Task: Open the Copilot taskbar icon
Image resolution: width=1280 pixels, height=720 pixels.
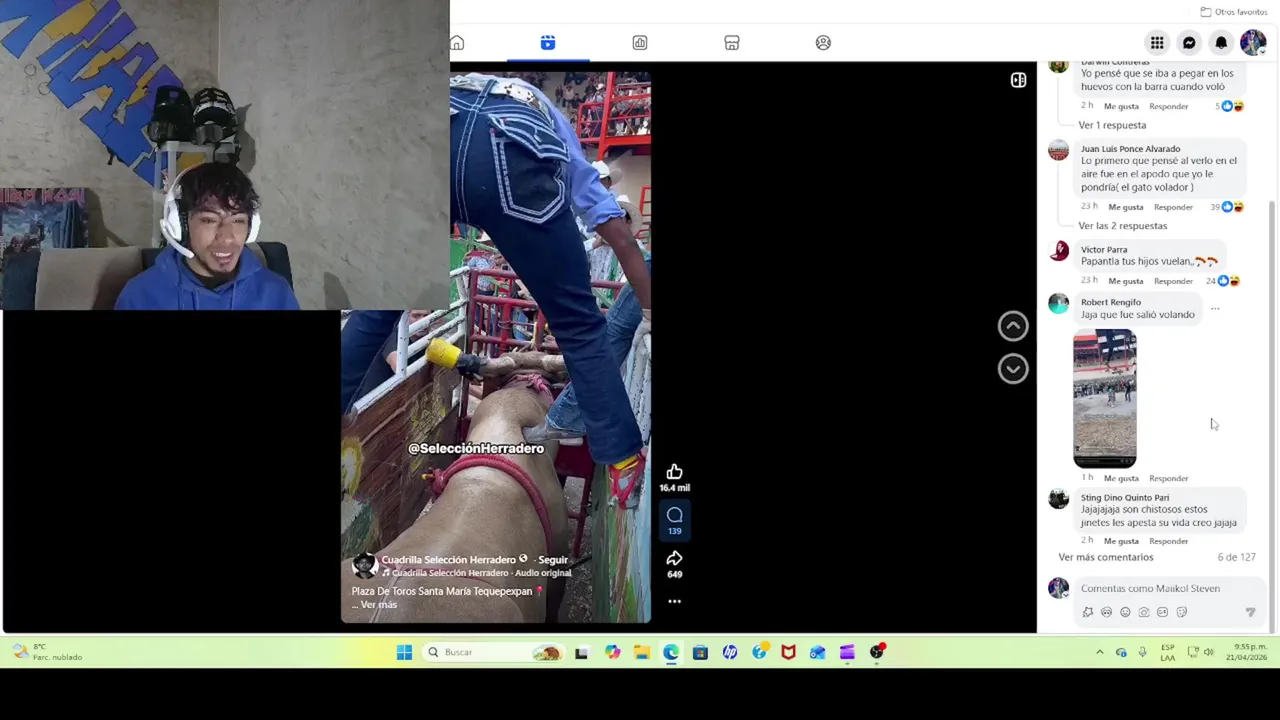Action: [x=612, y=652]
